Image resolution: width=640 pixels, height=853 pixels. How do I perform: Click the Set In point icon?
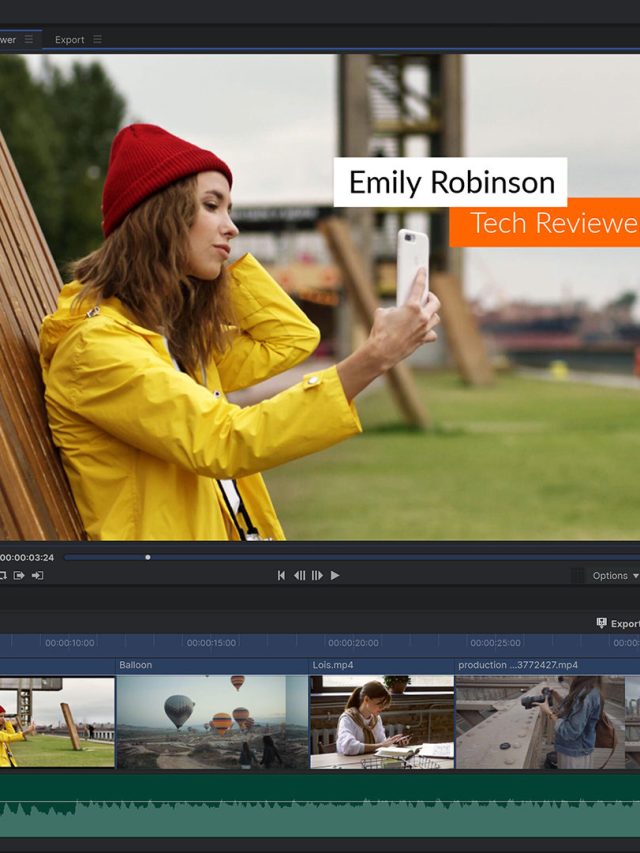19,575
